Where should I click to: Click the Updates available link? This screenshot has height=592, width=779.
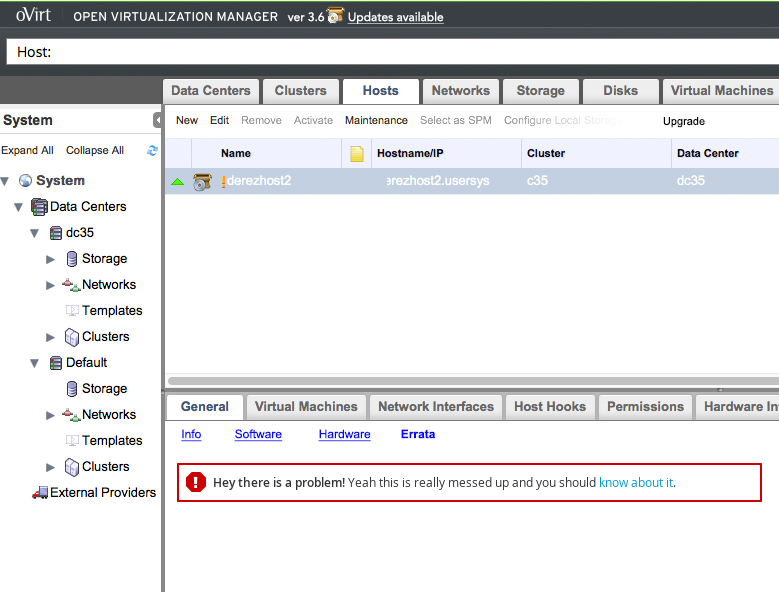point(395,17)
